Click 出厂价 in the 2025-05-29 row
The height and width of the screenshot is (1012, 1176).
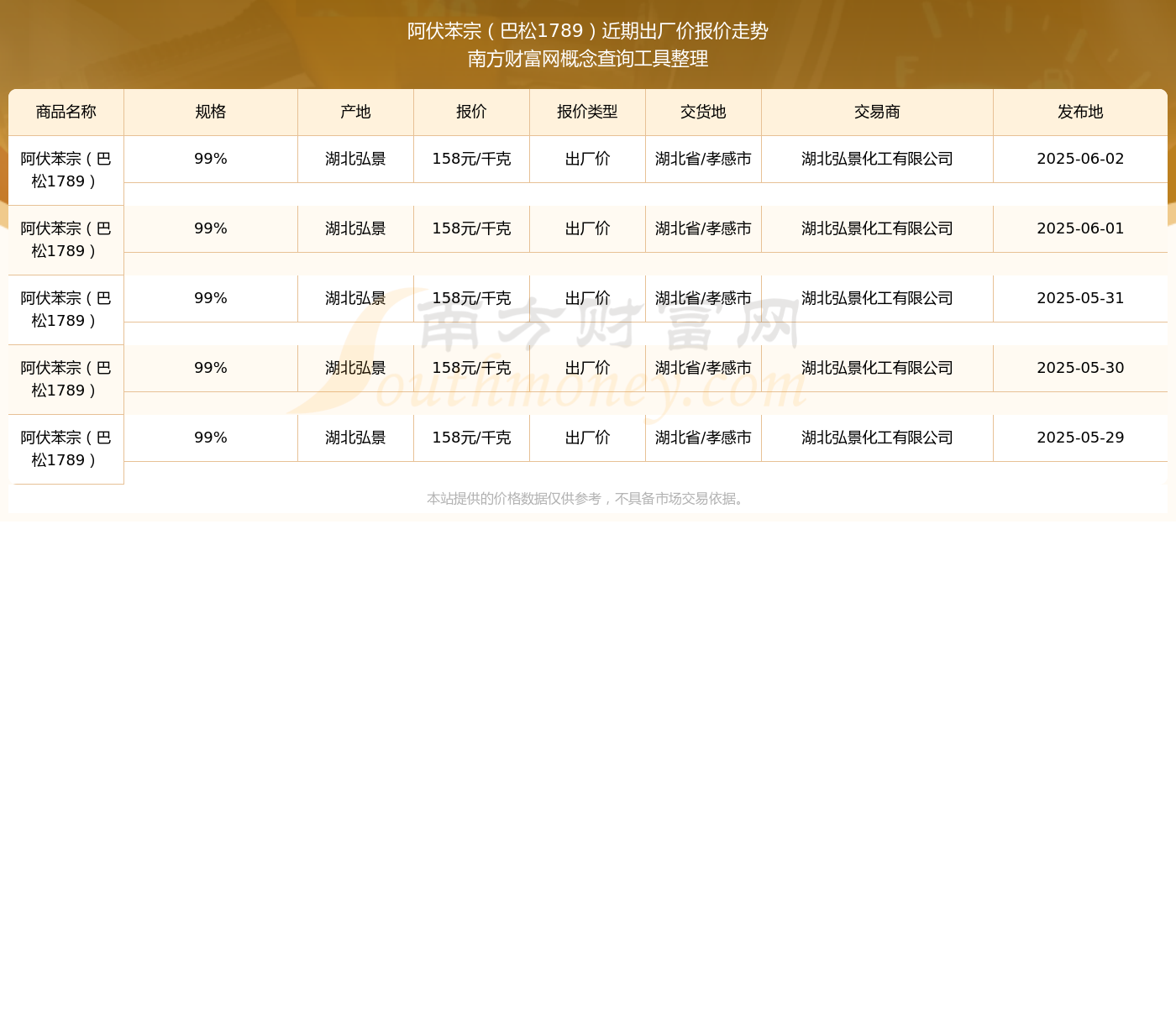click(x=587, y=438)
